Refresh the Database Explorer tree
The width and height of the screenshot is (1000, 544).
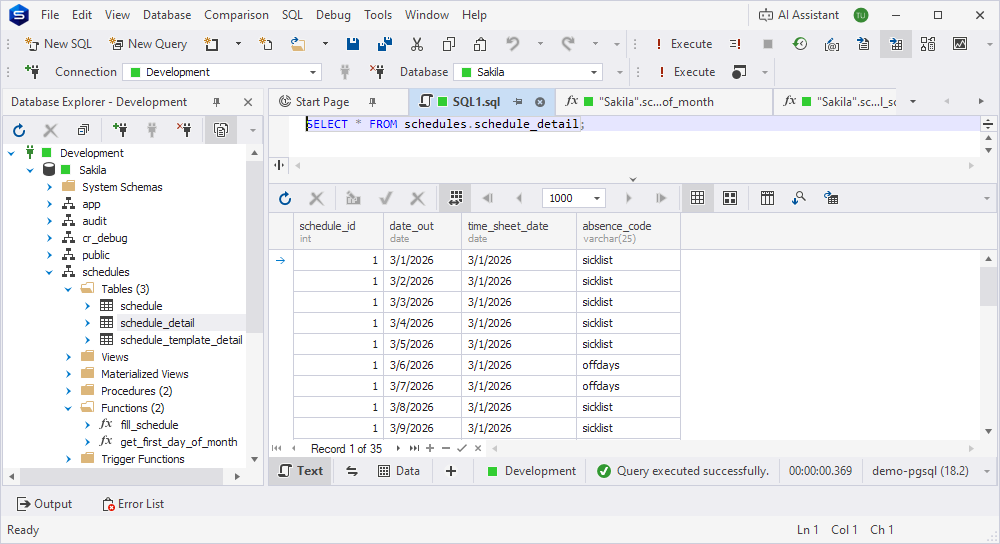[x=19, y=130]
